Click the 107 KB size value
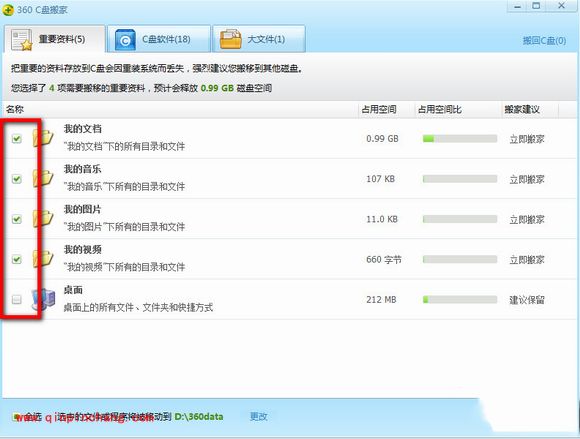580x439 pixels. [x=380, y=179]
